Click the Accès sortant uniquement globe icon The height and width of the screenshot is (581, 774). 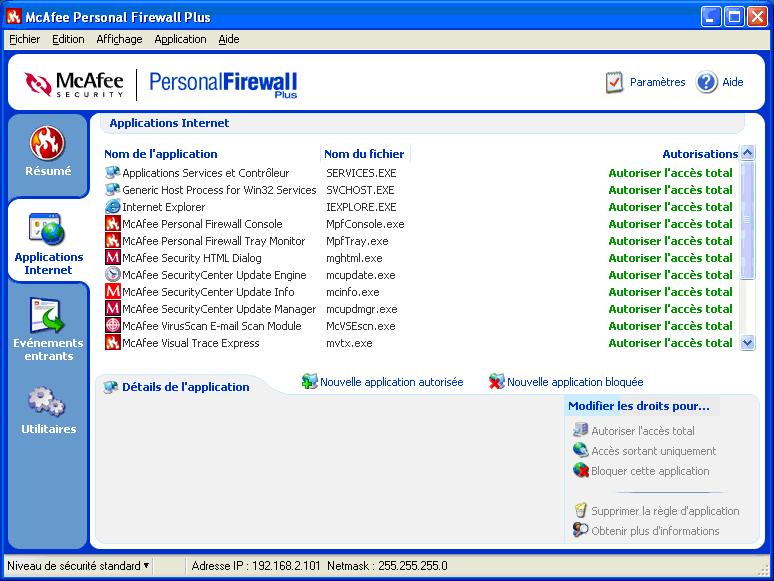click(x=580, y=450)
